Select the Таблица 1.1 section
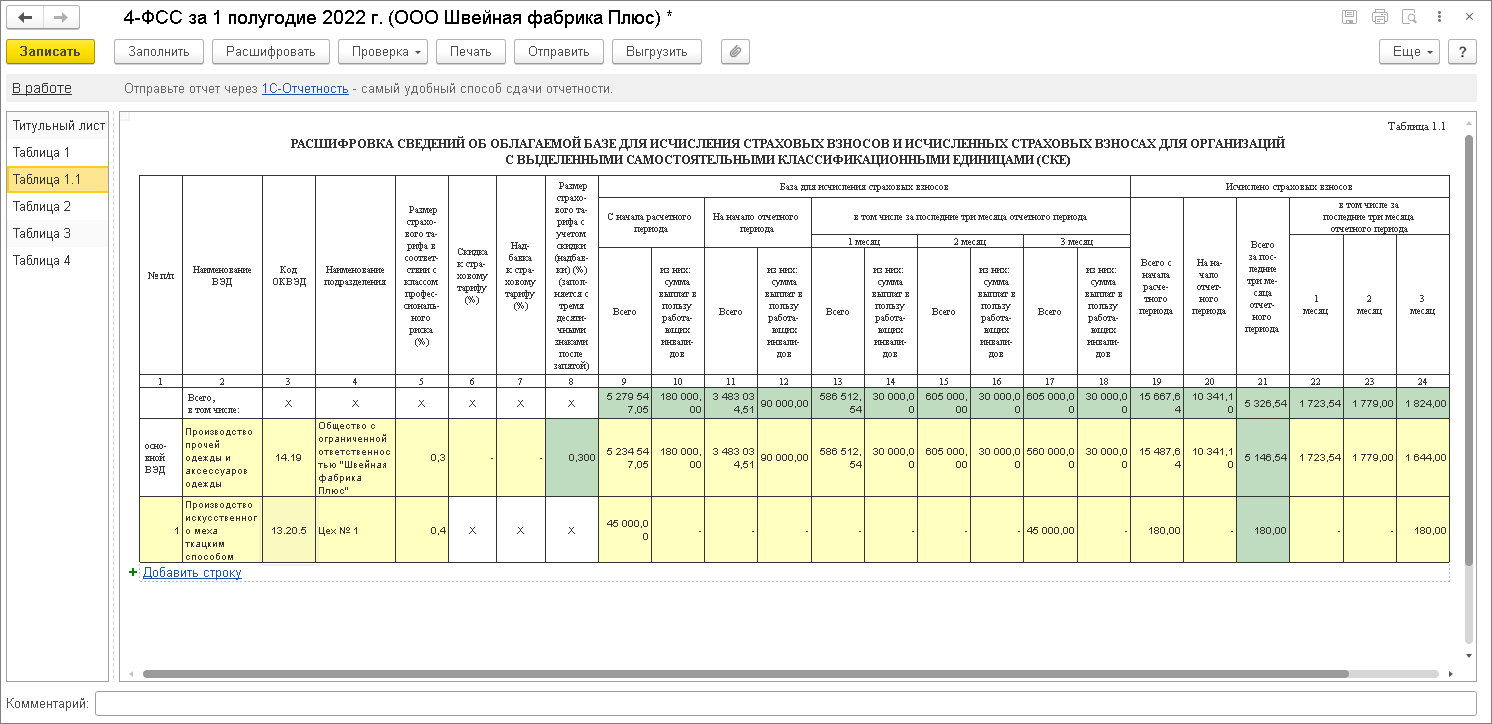 tap(58, 179)
